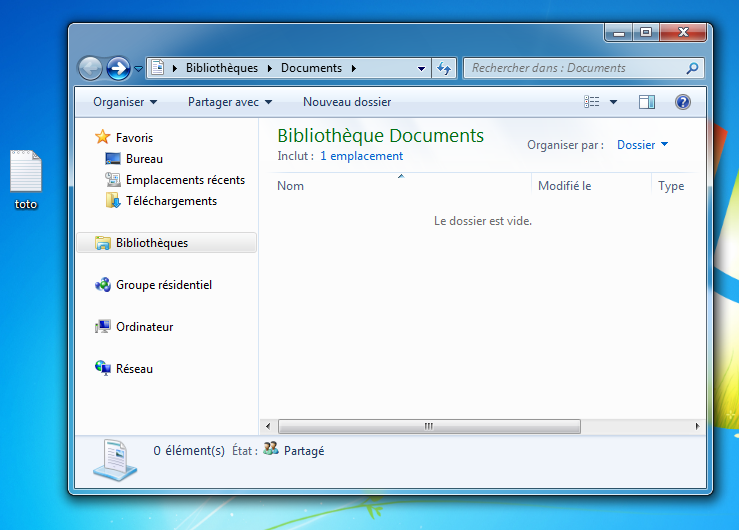
Task: Open the recent pages dropdown arrow
Action: click(138, 69)
